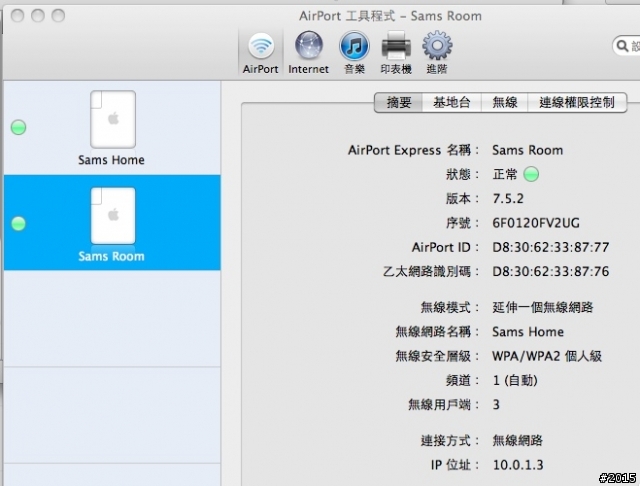Click the wireless mode value 延伸一個無線網路
Image resolution: width=640 pixels, height=486 pixels.
tap(543, 307)
